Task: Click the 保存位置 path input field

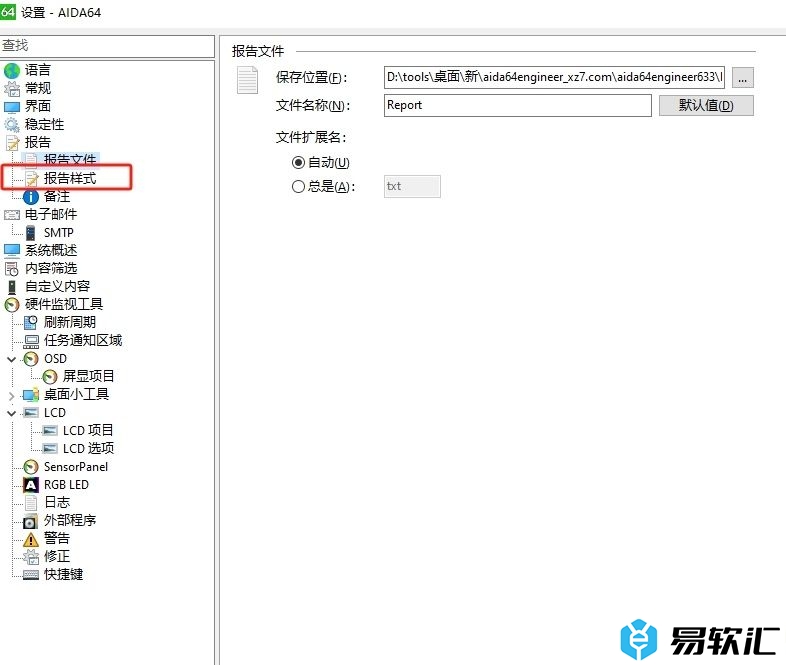Action: pos(554,77)
